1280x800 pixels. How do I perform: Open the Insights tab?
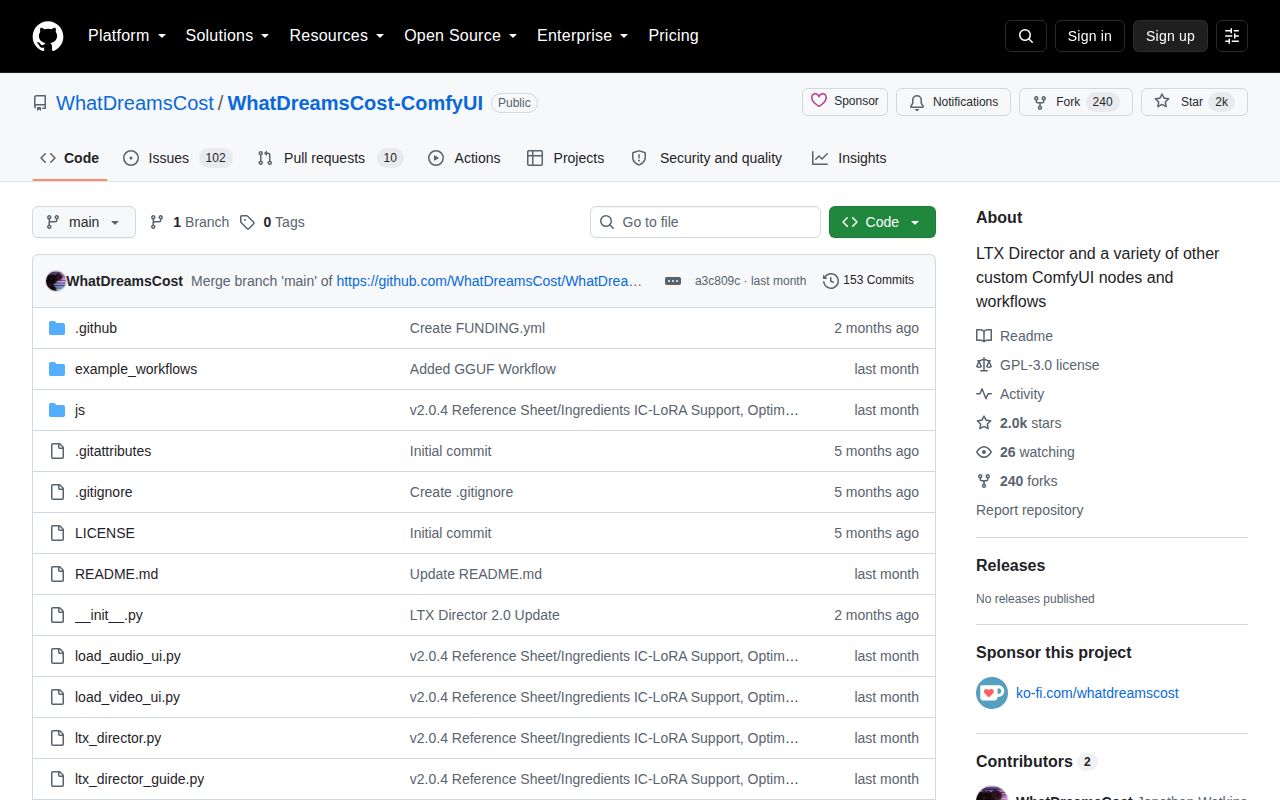point(849,158)
